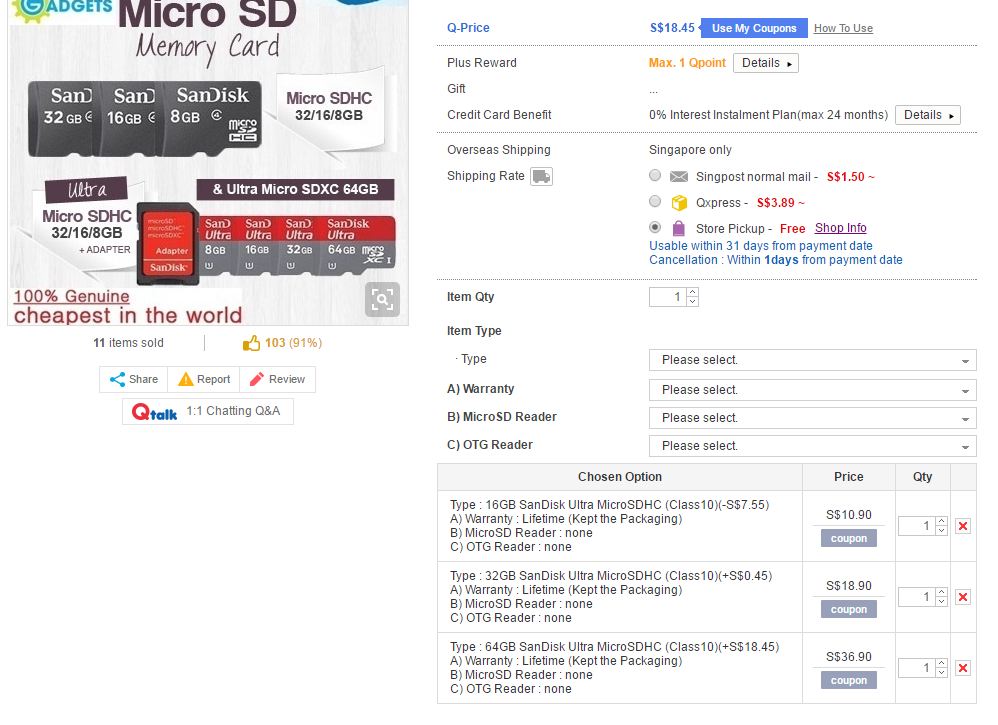Click the S$3.89 Qxpress price
Image resolution: width=998 pixels, height=725 pixels.
click(780, 203)
